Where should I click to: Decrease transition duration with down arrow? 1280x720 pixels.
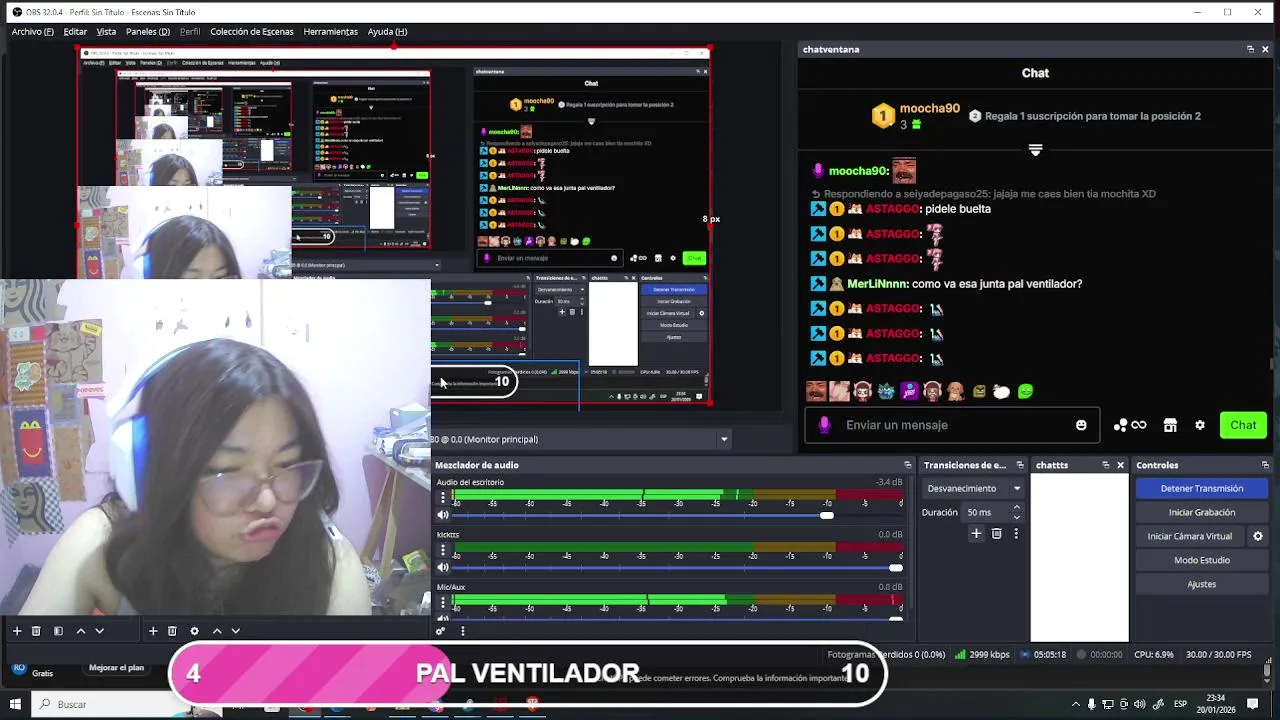click(x=1016, y=517)
